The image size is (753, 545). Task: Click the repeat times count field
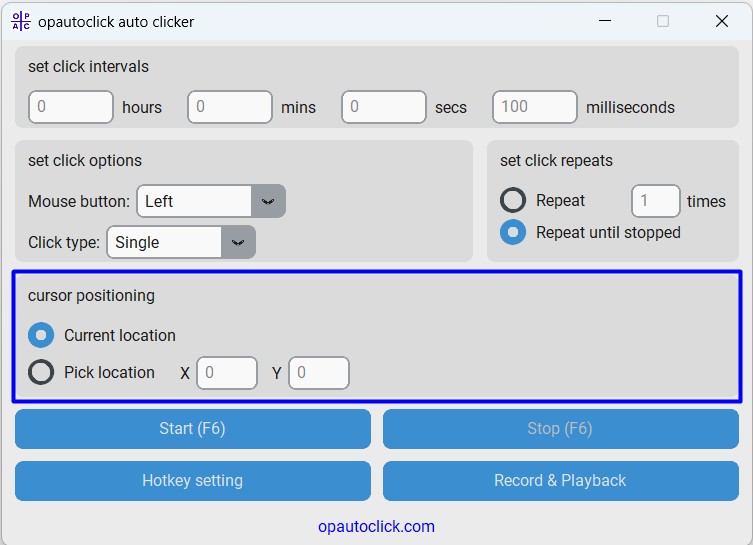656,201
